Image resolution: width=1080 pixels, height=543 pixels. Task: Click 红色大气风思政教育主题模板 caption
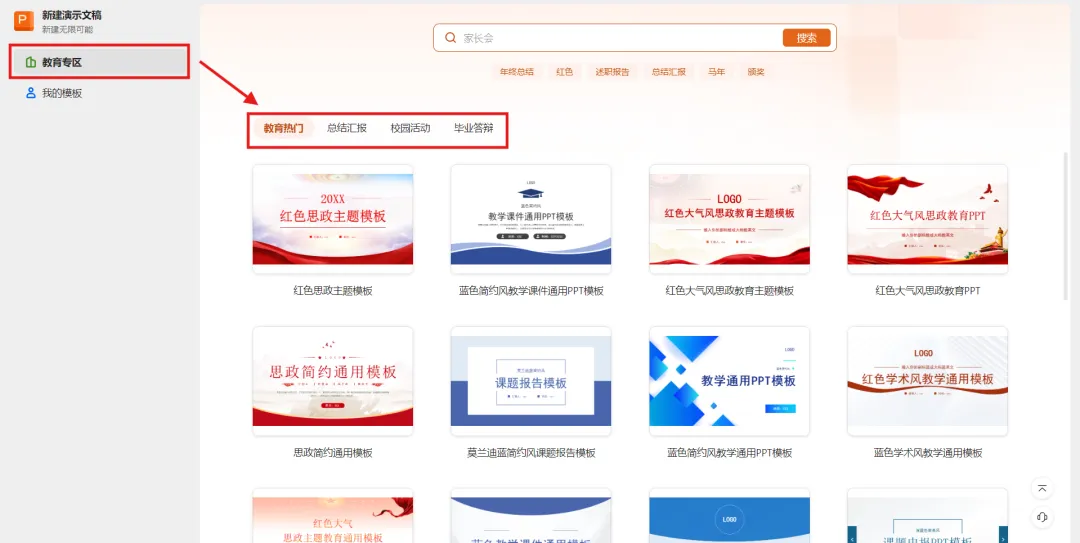point(729,291)
